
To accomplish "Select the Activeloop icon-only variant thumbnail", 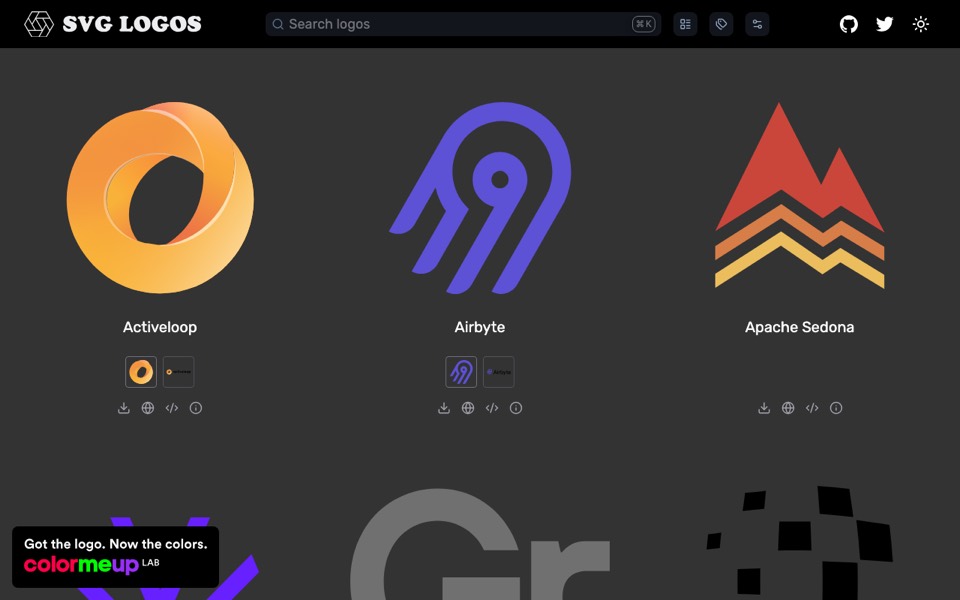I will (141, 372).
